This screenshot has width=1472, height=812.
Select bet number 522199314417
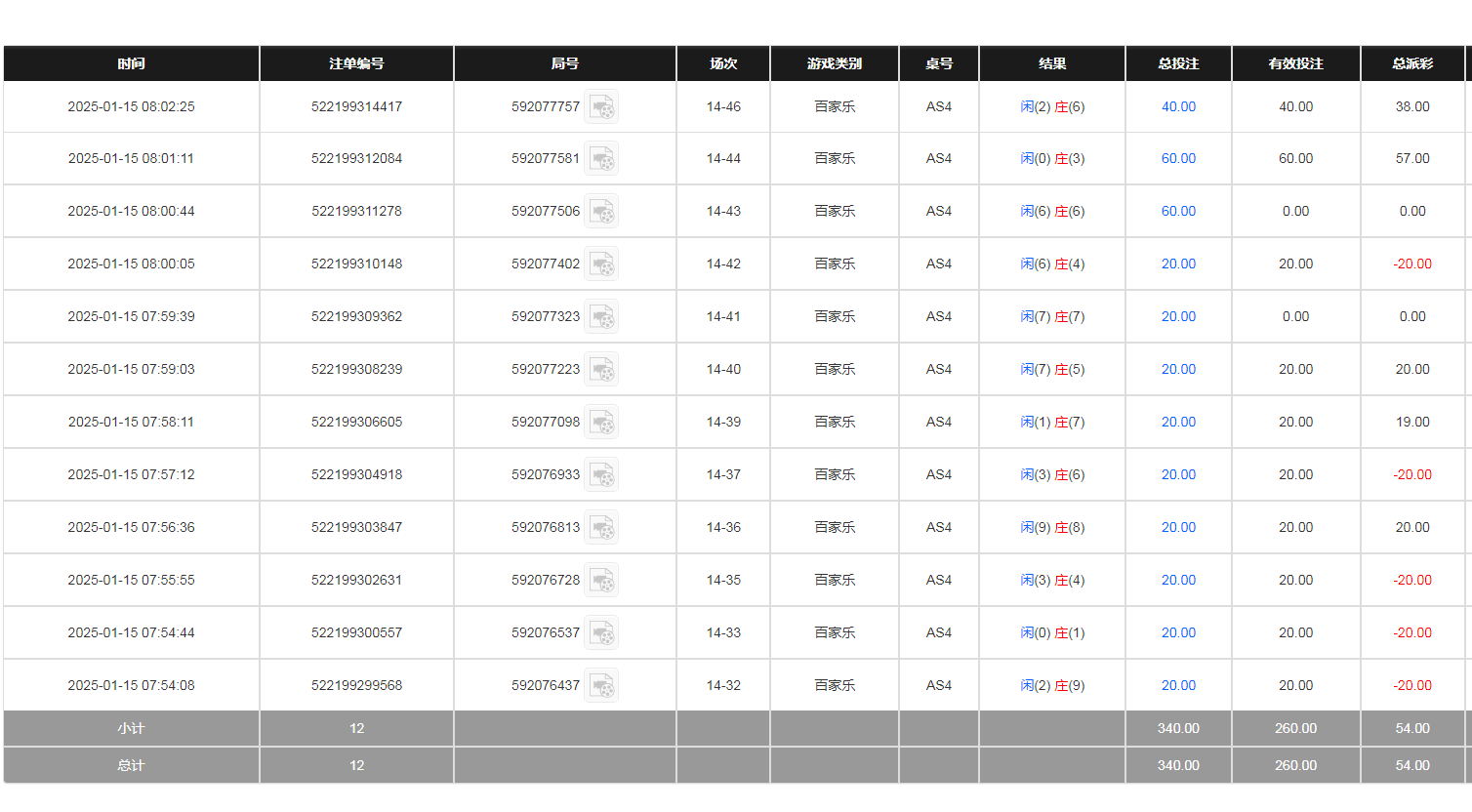point(356,107)
